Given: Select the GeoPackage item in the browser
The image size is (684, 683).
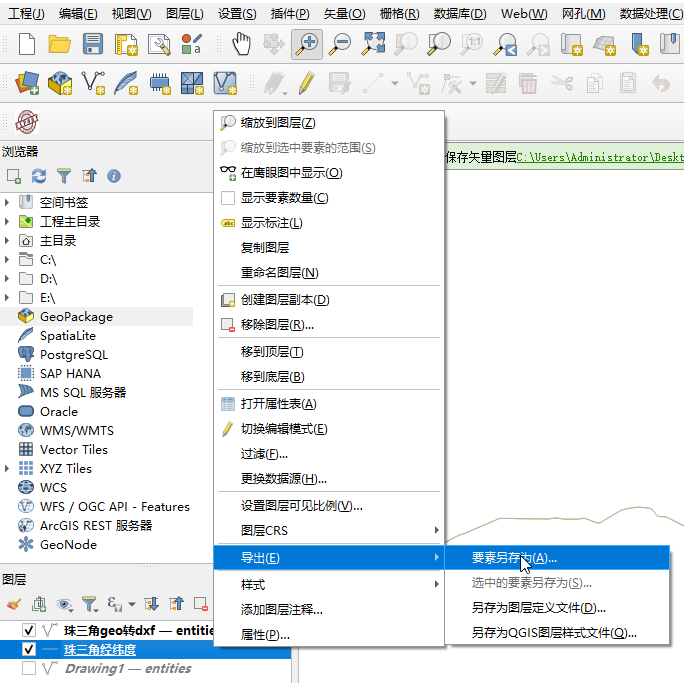Looking at the screenshot, I should pyautogui.click(x=76, y=317).
